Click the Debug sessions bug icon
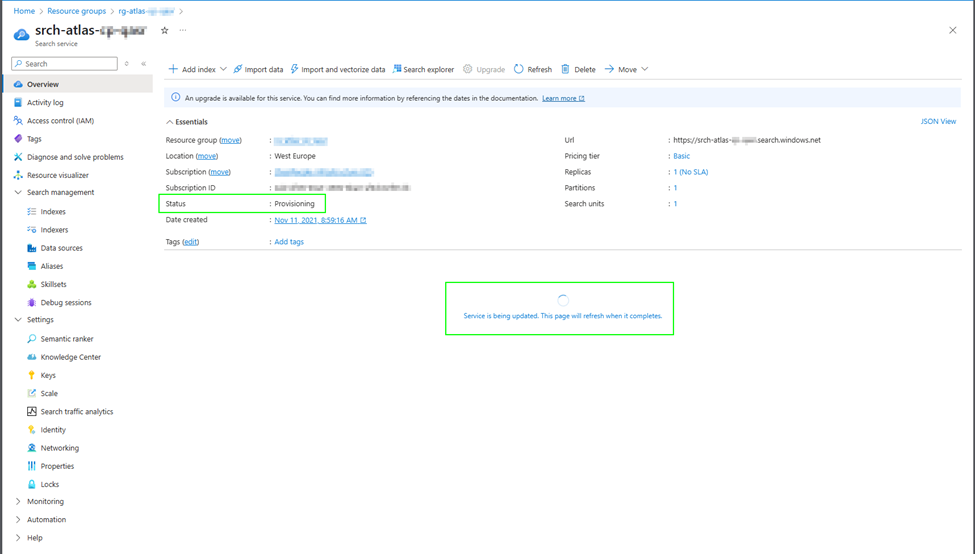 pyautogui.click(x=32, y=302)
